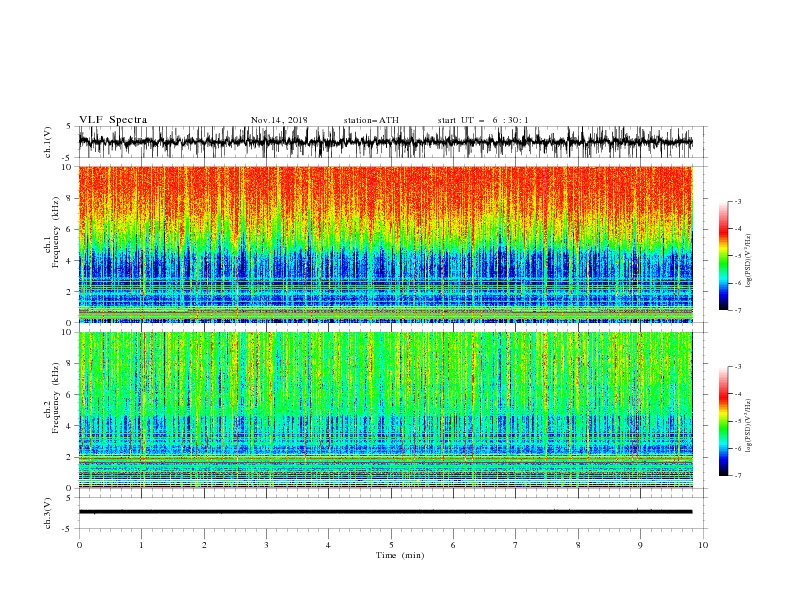This screenshot has width=792, height=612.
Task: Click time axis tick label "2"
Action: pos(204,545)
